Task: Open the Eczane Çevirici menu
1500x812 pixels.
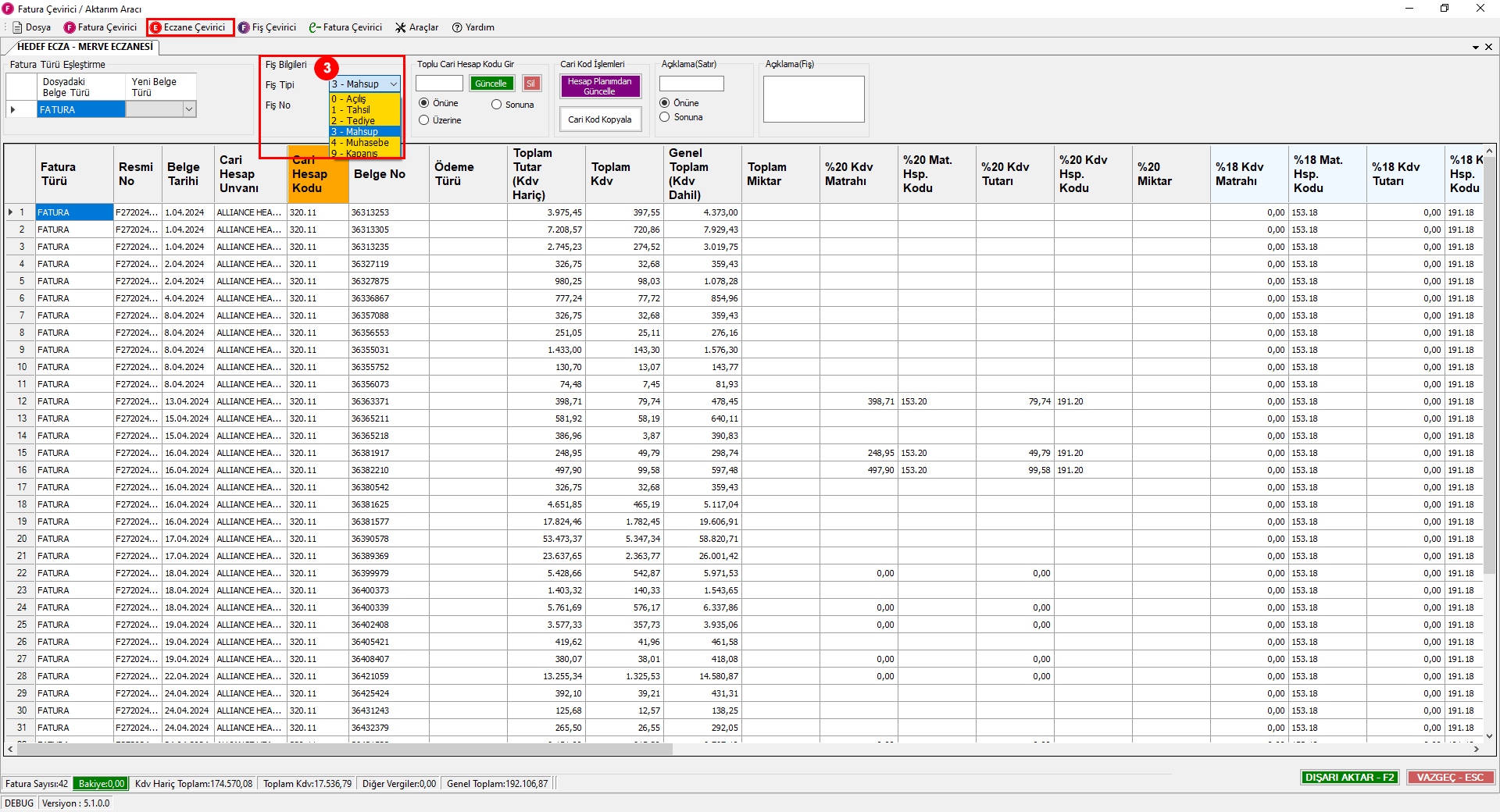Action: pyautogui.click(x=187, y=27)
